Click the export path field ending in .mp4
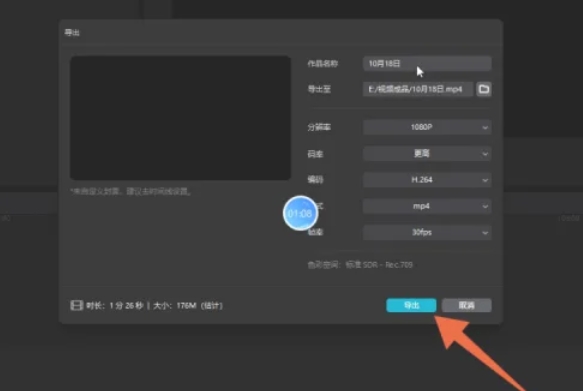This screenshot has height=391, width=583. 418,89
